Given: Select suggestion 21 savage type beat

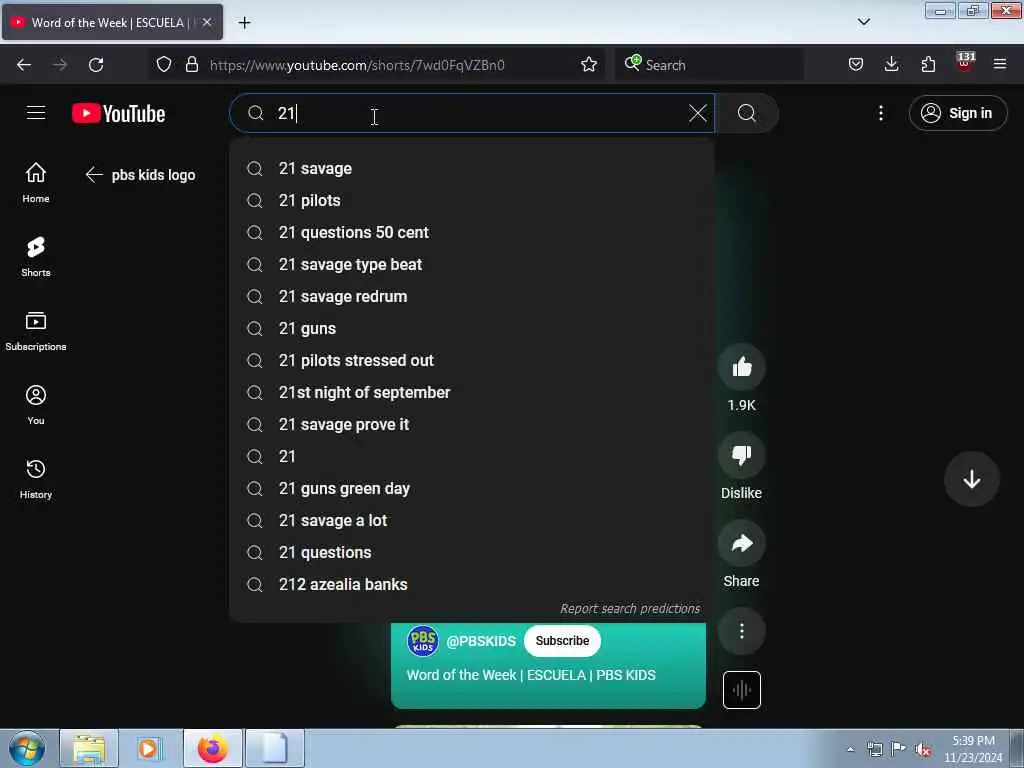Looking at the screenshot, I should point(472,264).
